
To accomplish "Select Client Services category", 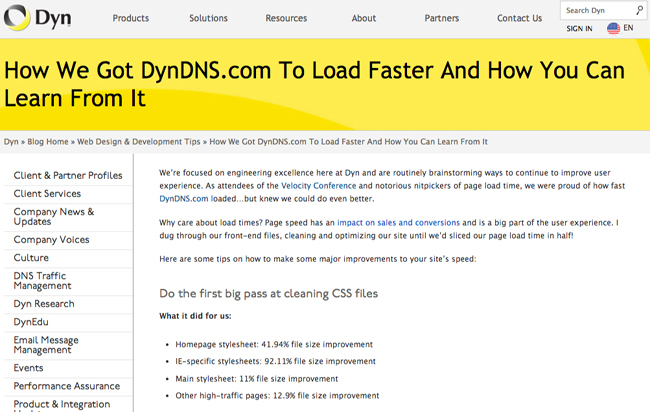I will pyautogui.click(x=47, y=194).
